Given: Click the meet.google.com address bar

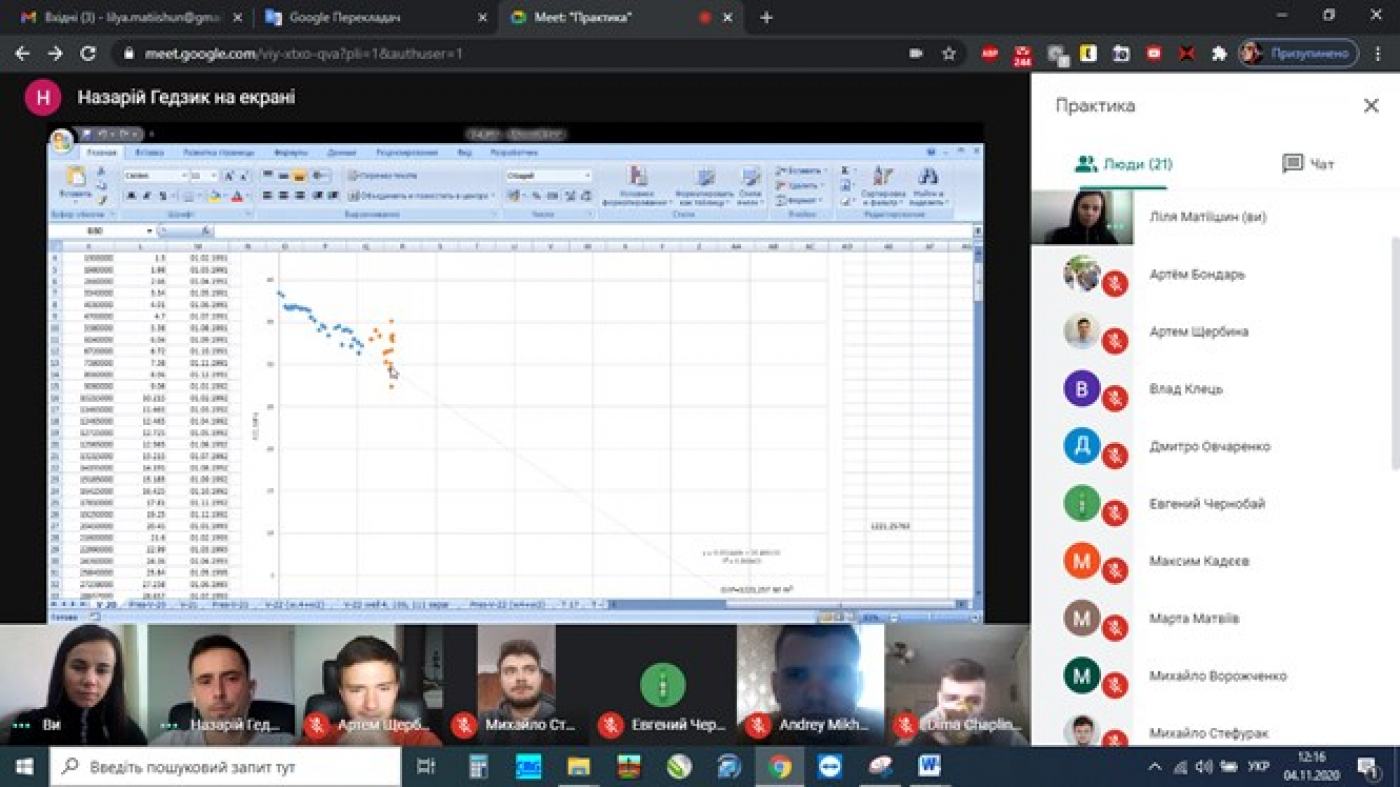Looking at the screenshot, I should pos(500,54).
